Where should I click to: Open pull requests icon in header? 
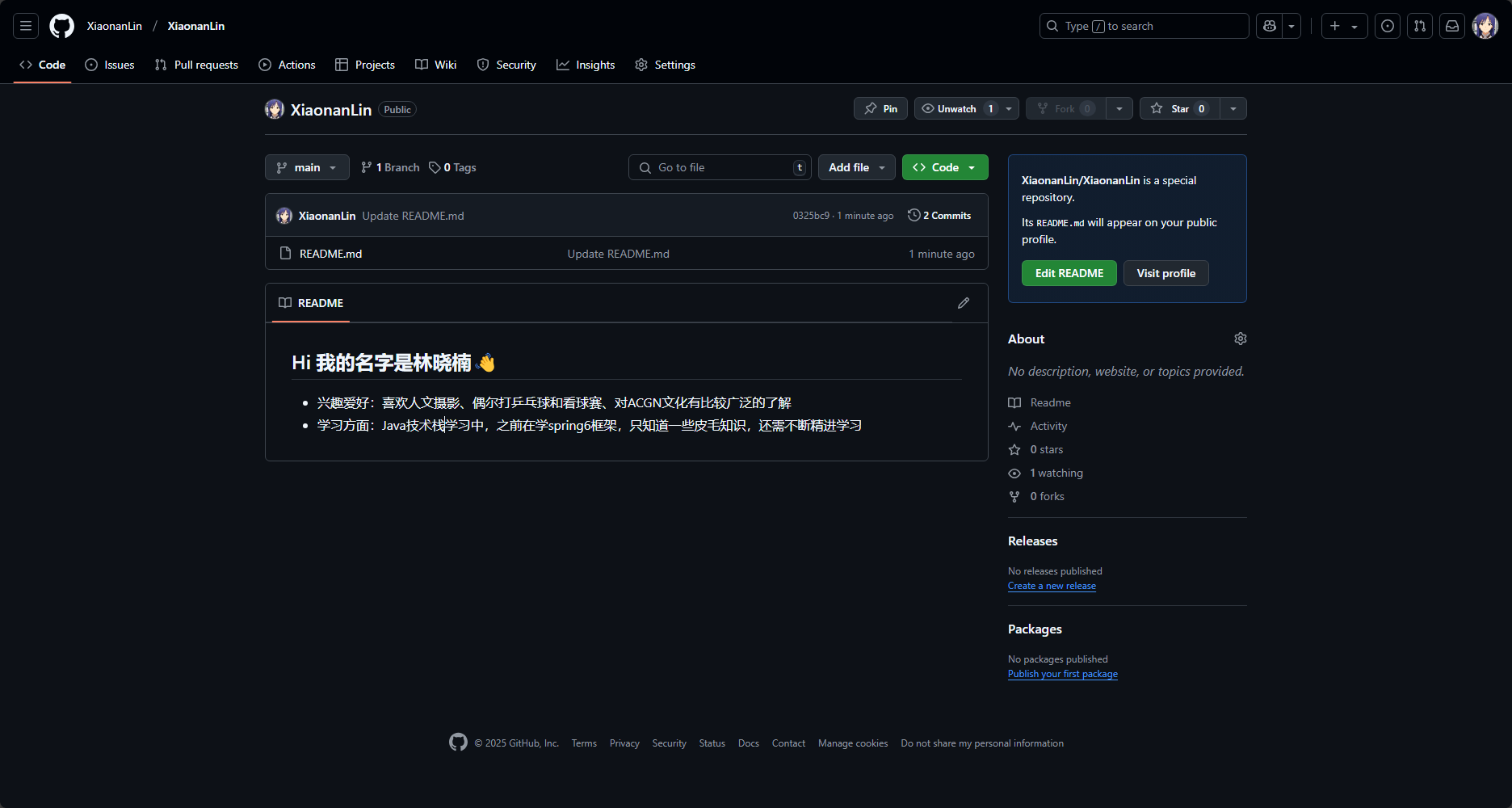1420,26
